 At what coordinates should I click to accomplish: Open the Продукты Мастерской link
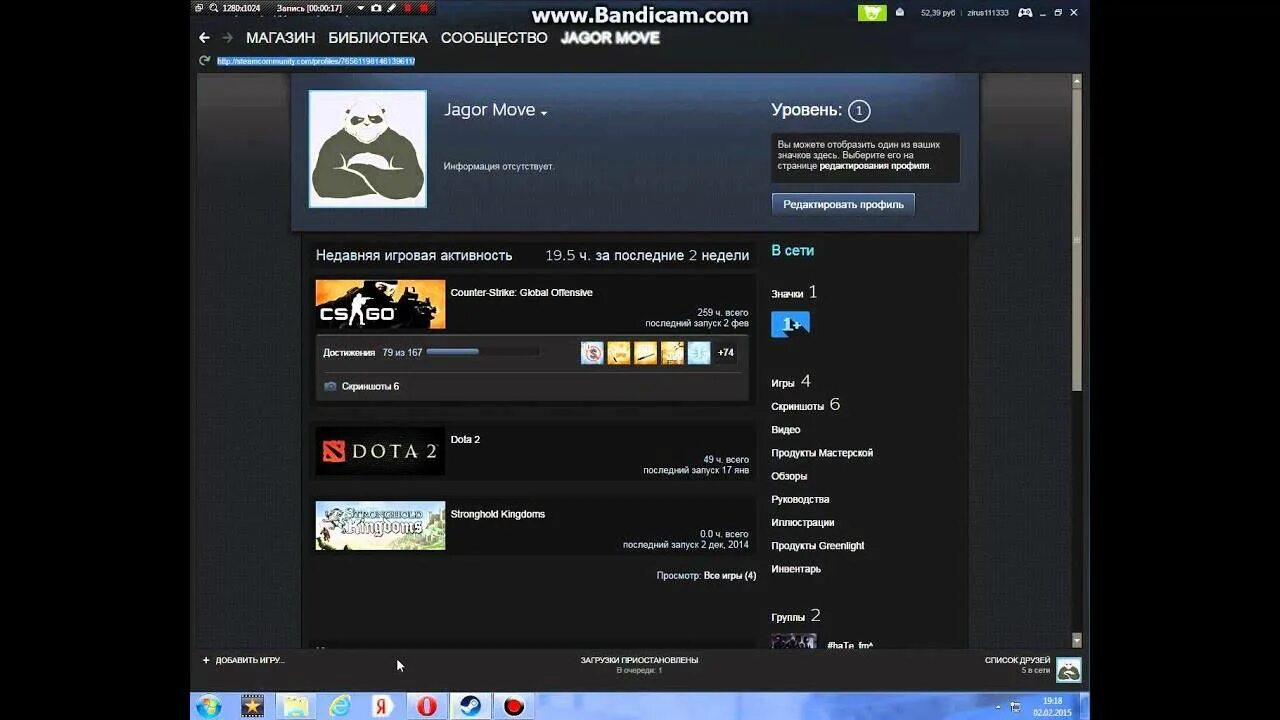pos(822,453)
